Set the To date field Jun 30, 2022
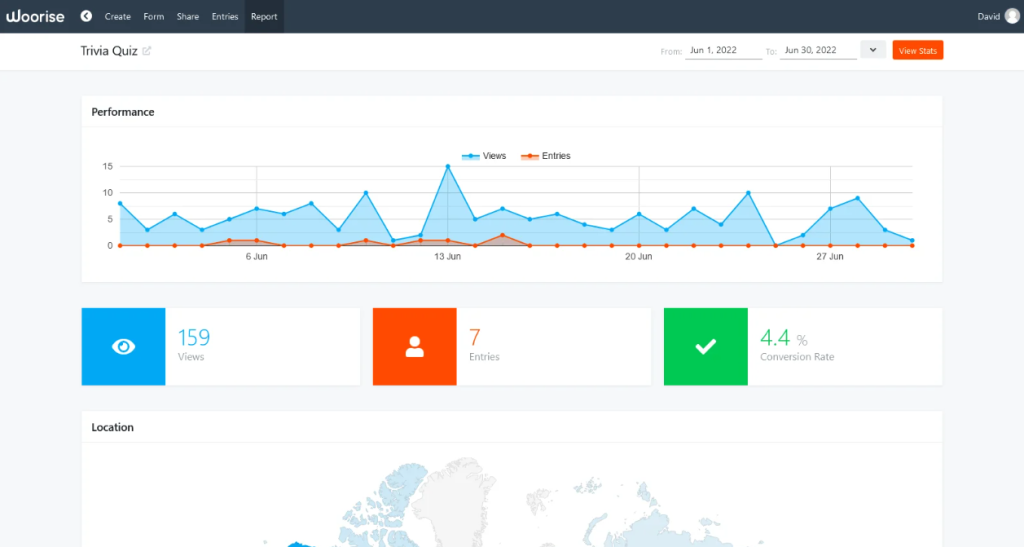 click(818, 50)
